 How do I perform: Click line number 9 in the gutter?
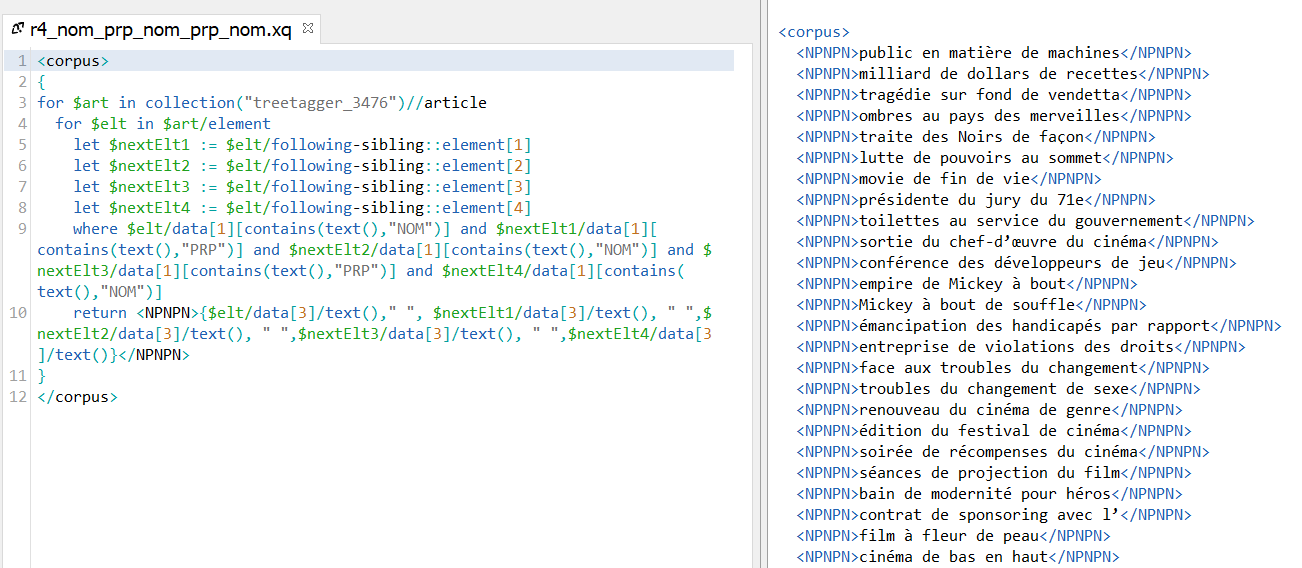click(22, 229)
